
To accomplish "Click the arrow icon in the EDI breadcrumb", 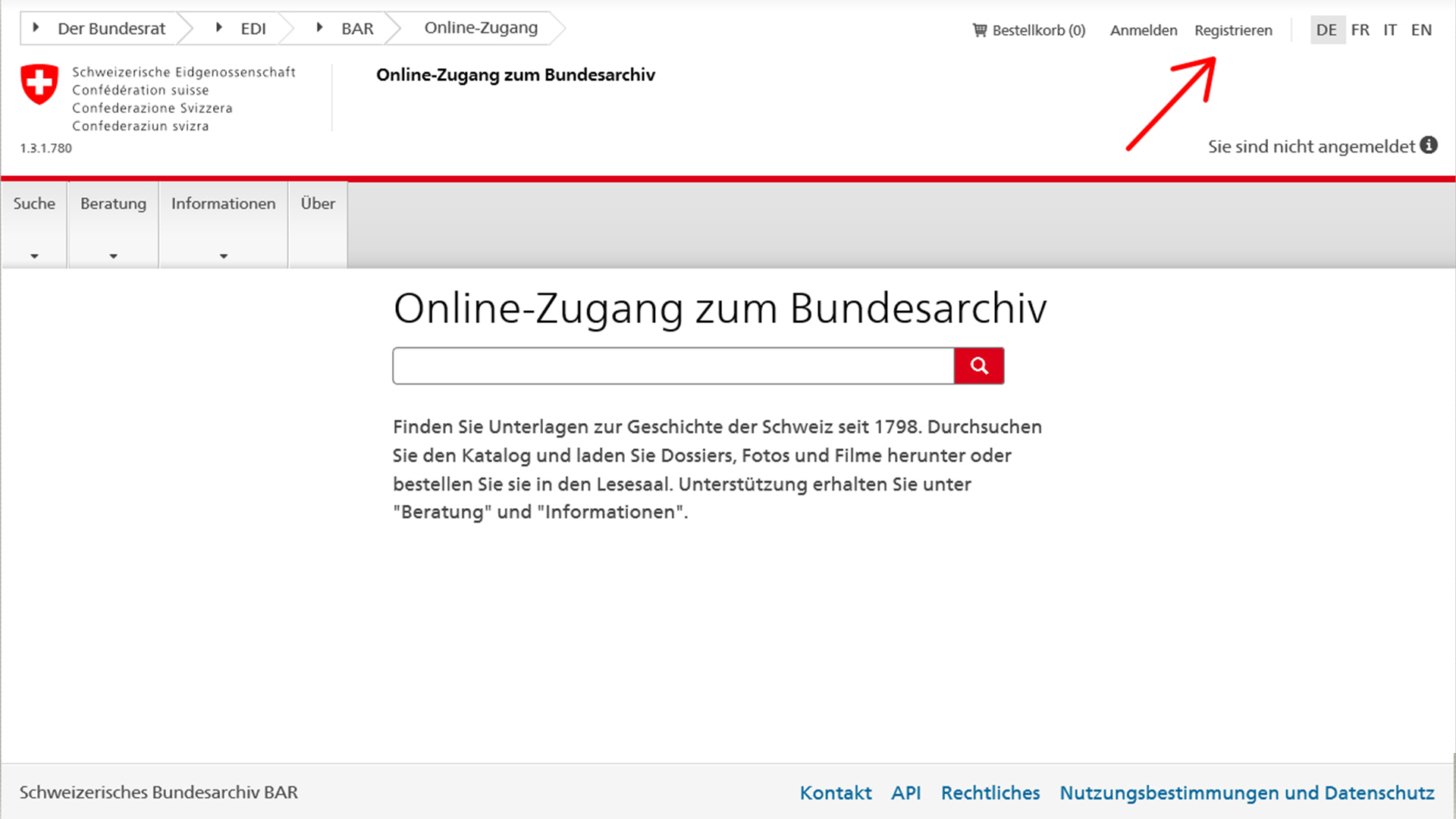I will click(219, 27).
